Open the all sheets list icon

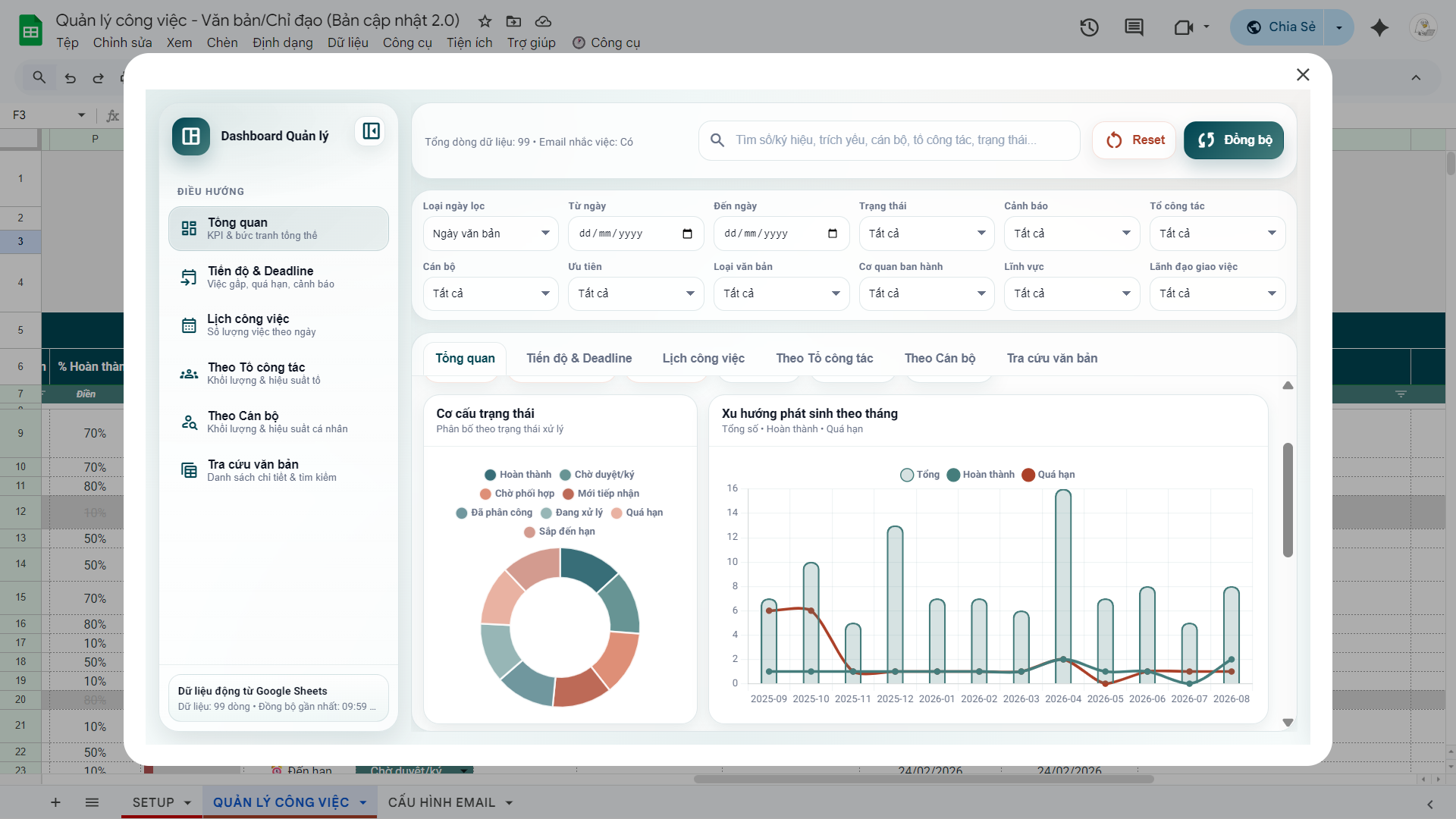tap(92, 802)
